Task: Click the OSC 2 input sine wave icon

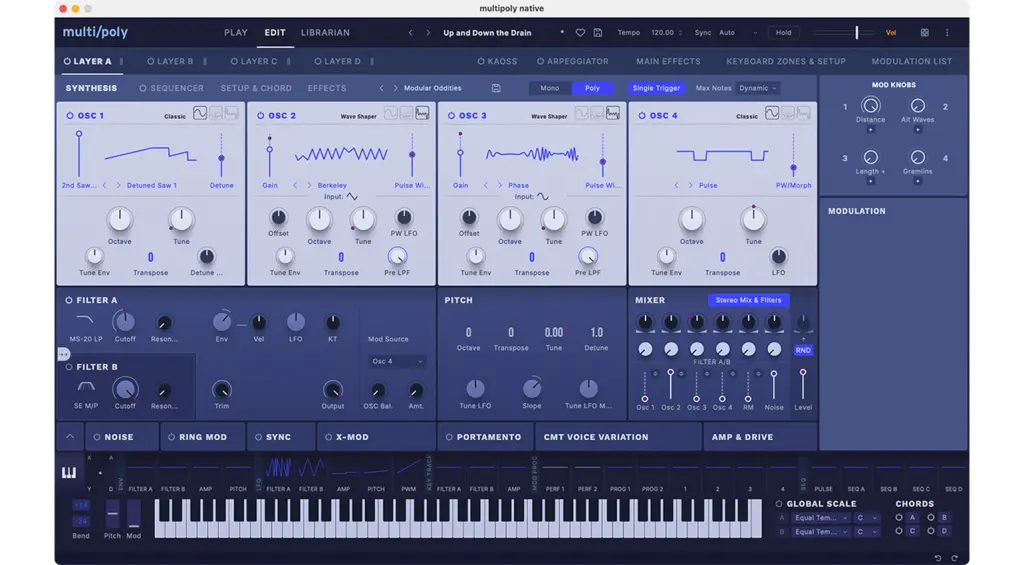Action: tap(352, 197)
